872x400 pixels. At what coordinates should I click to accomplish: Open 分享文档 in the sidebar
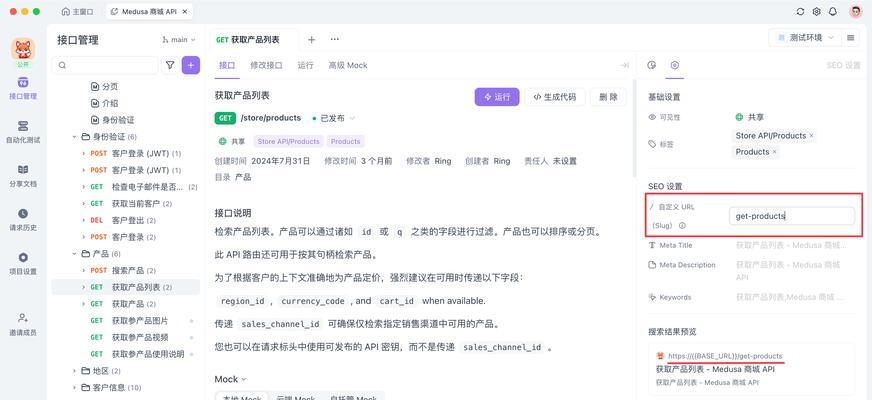coord(23,176)
